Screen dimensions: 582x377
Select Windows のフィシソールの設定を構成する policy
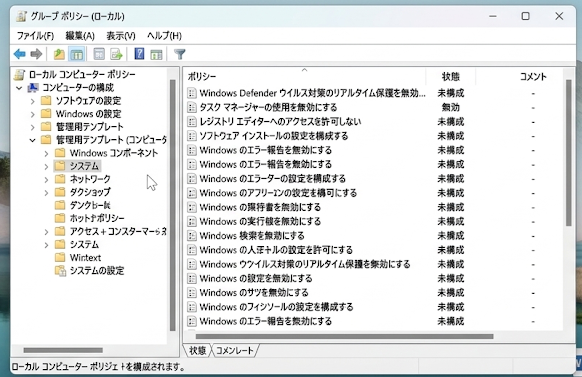[x=373, y=307]
